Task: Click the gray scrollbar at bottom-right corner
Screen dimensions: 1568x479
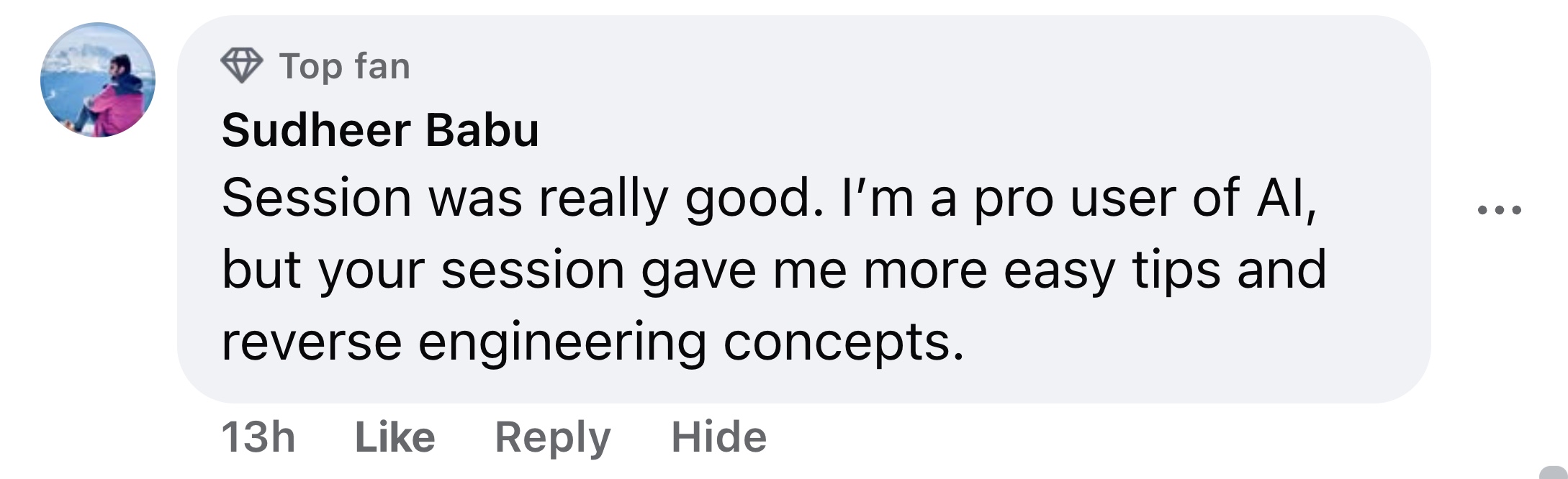Action: [1554, 473]
